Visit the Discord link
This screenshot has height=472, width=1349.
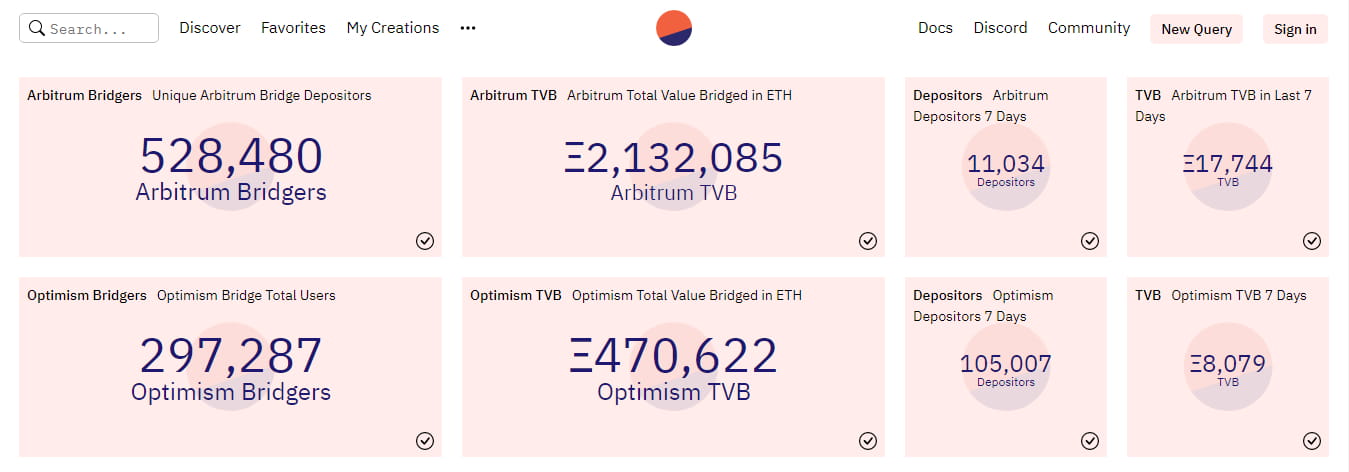pos(1000,28)
